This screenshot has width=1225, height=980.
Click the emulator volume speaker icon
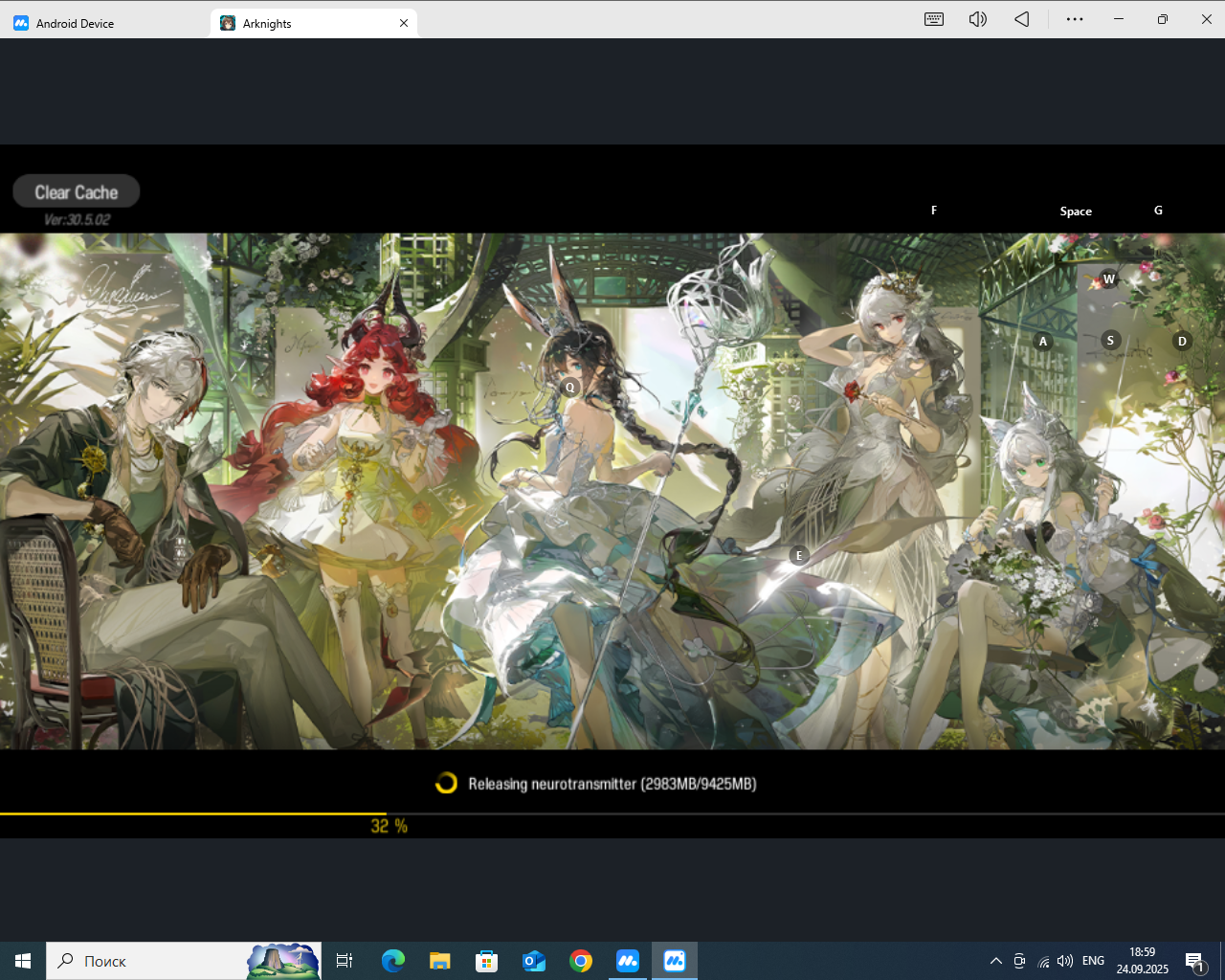977,19
